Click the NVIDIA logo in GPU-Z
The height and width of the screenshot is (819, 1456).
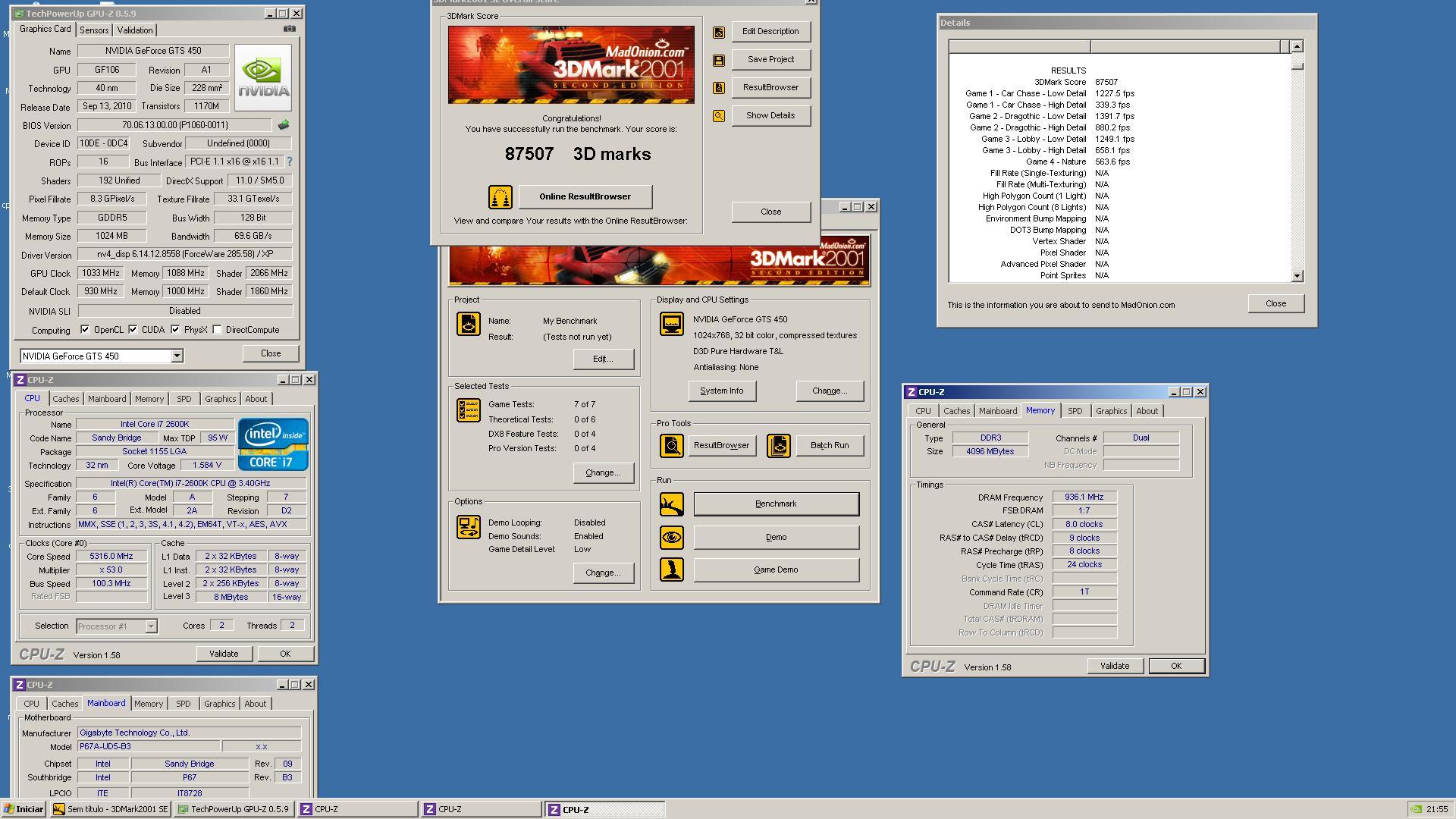coord(263,77)
